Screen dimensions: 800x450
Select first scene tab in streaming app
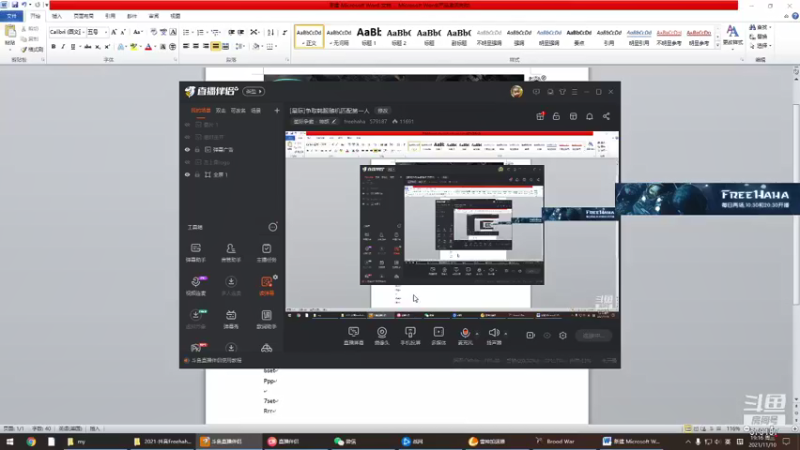pos(201,110)
